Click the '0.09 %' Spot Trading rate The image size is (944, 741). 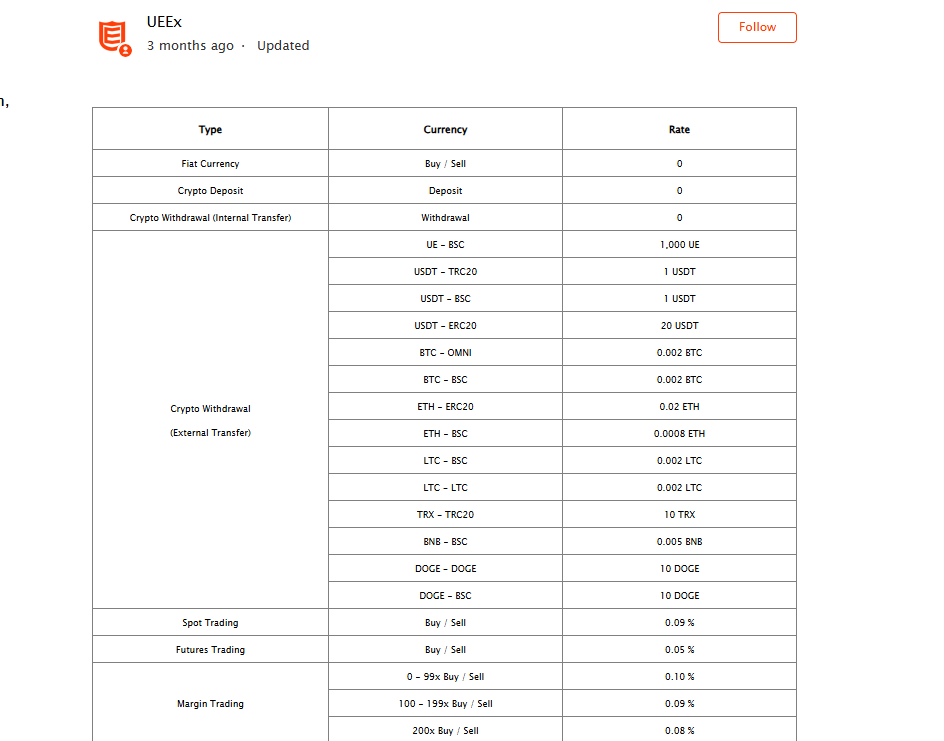[679, 623]
